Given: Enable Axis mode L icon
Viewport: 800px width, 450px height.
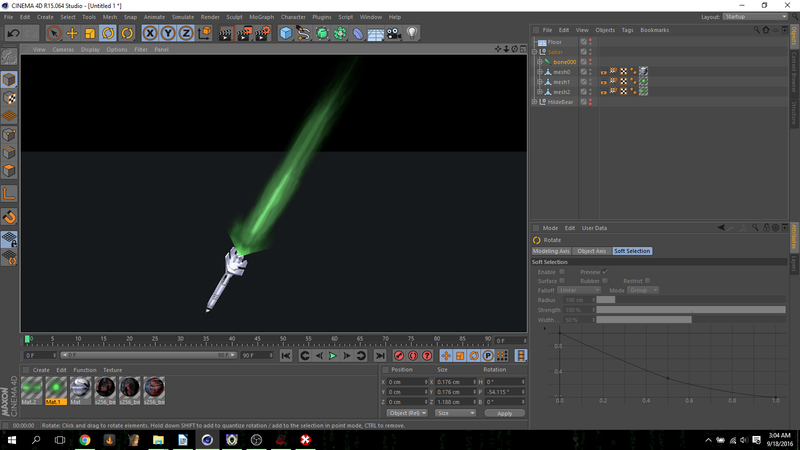Looking at the screenshot, I should pyautogui.click(x=9, y=194).
